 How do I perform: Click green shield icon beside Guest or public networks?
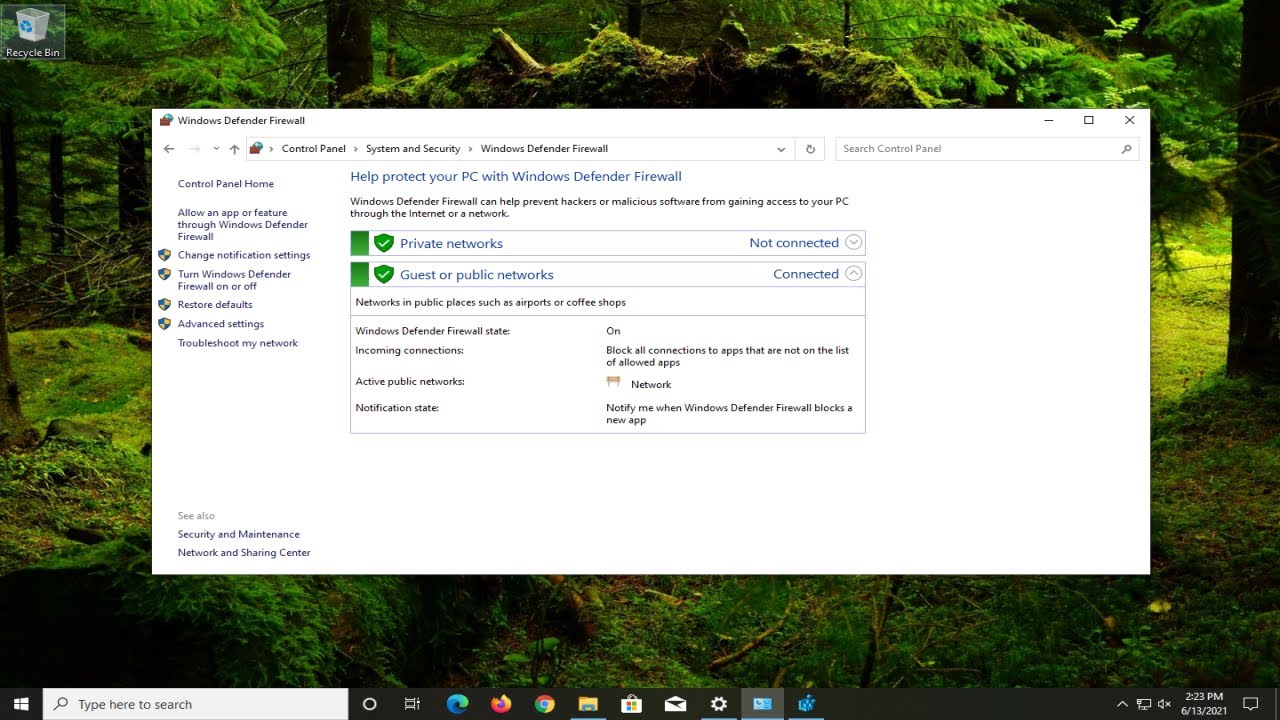tap(383, 274)
